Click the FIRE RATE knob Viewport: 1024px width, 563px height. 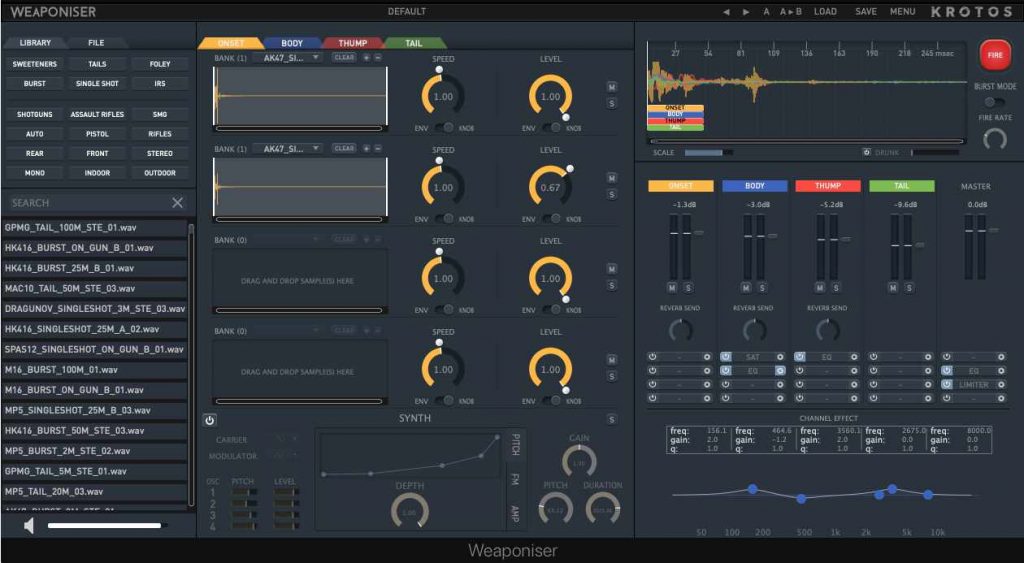994,139
